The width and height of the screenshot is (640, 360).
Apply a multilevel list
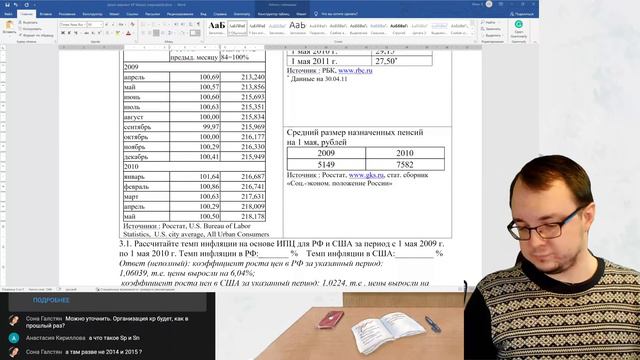tap(165, 24)
